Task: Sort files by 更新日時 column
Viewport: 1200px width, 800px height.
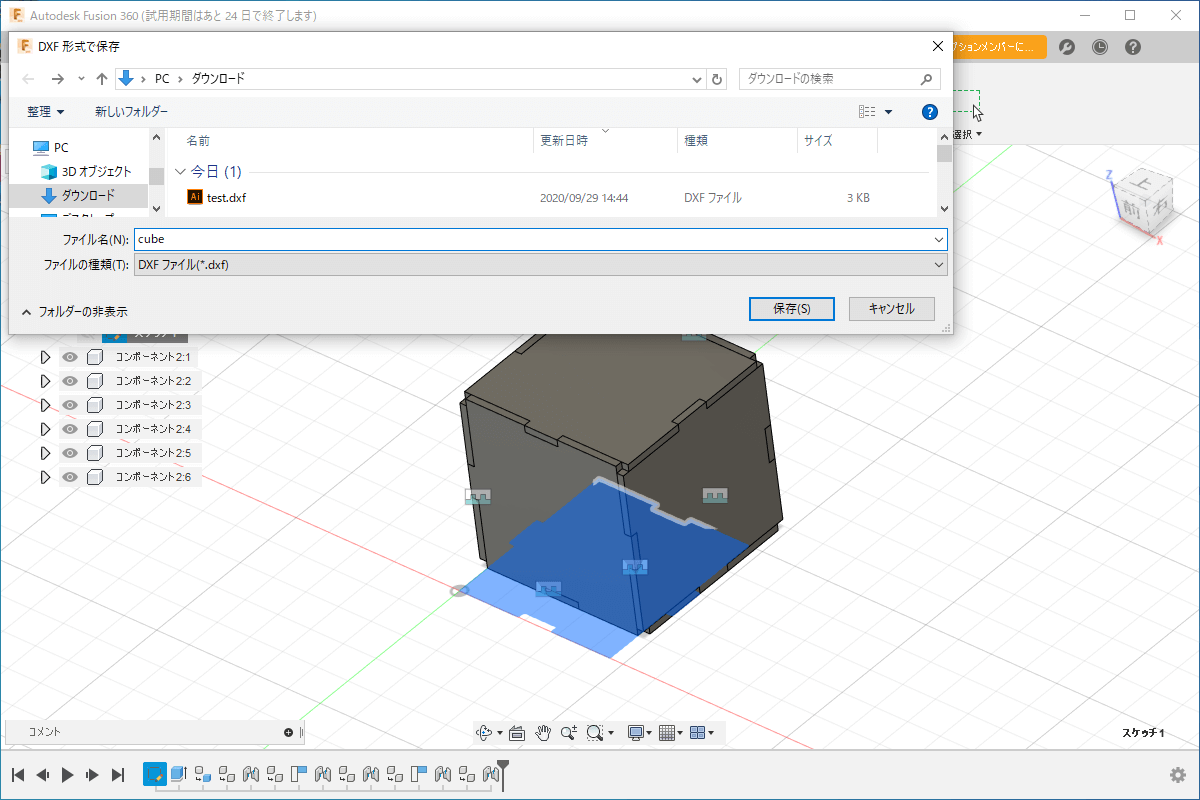Action: tap(564, 141)
